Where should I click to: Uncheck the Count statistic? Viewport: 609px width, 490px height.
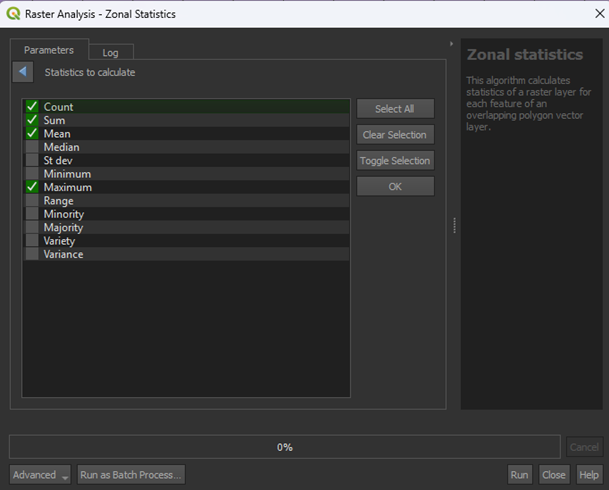pyautogui.click(x=32, y=107)
